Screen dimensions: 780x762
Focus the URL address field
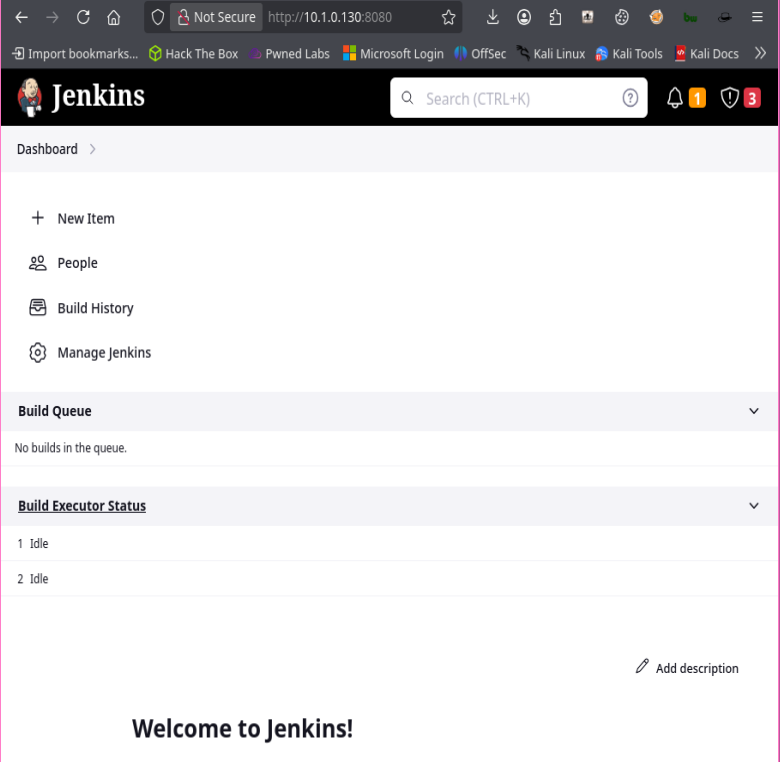(x=330, y=17)
